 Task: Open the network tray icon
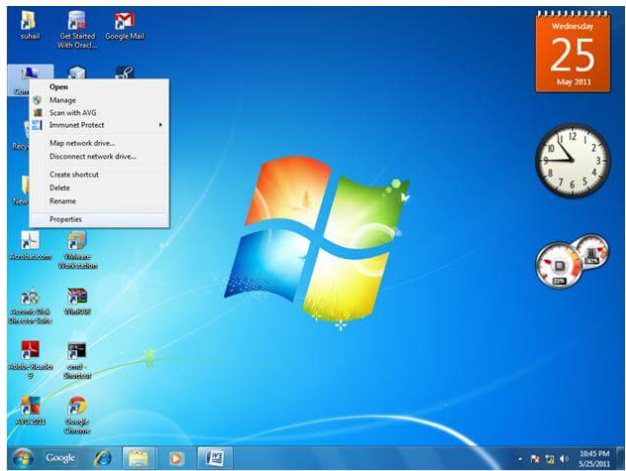pos(550,459)
